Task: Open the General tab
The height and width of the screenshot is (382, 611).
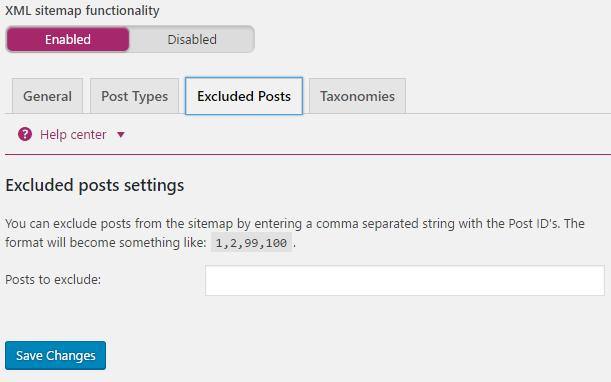Action: point(48,96)
